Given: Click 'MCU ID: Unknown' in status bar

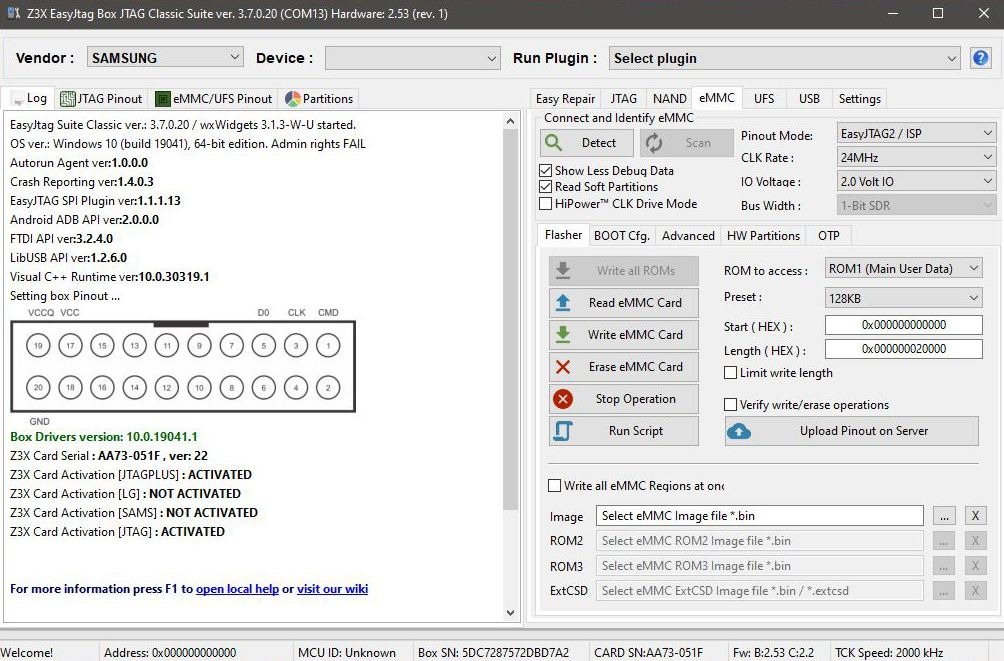Looking at the screenshot, I should [347, 653].
